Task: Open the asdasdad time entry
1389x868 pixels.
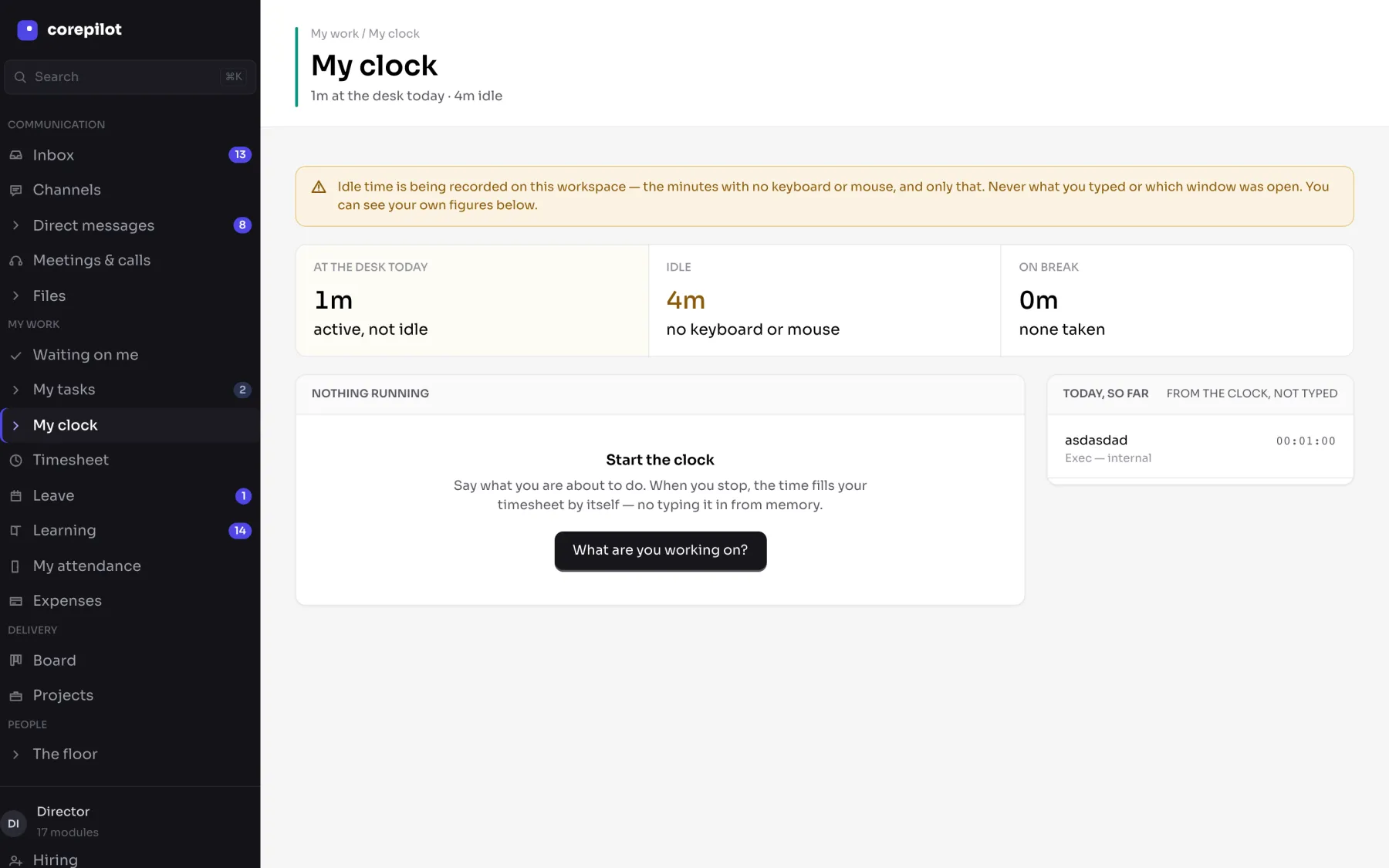Action: click(x=1200, y=448)
